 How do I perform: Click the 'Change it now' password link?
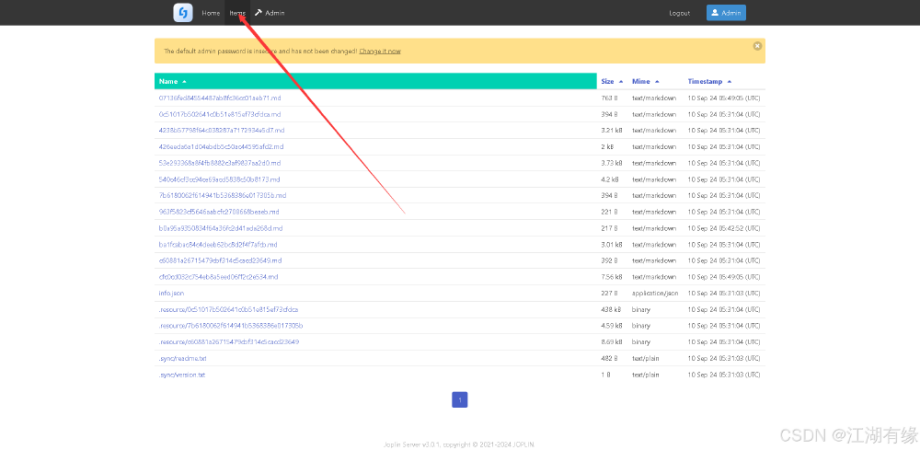coord(380,51)
